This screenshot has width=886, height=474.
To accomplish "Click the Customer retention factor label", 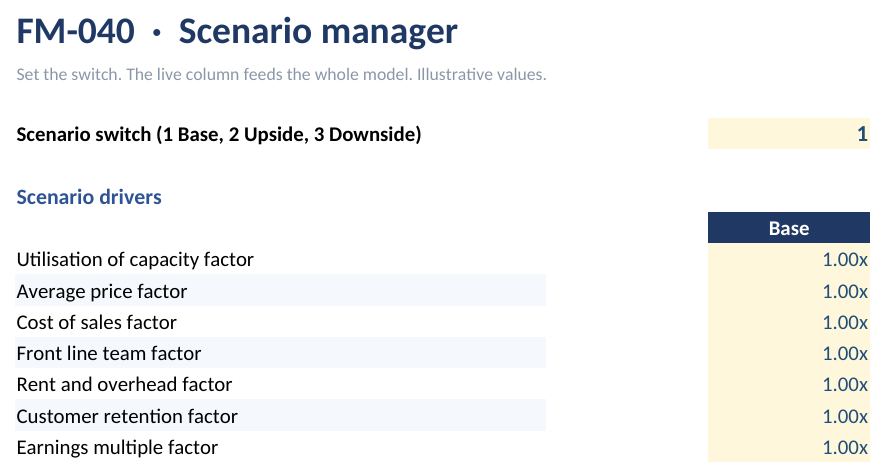I will 127,416.
